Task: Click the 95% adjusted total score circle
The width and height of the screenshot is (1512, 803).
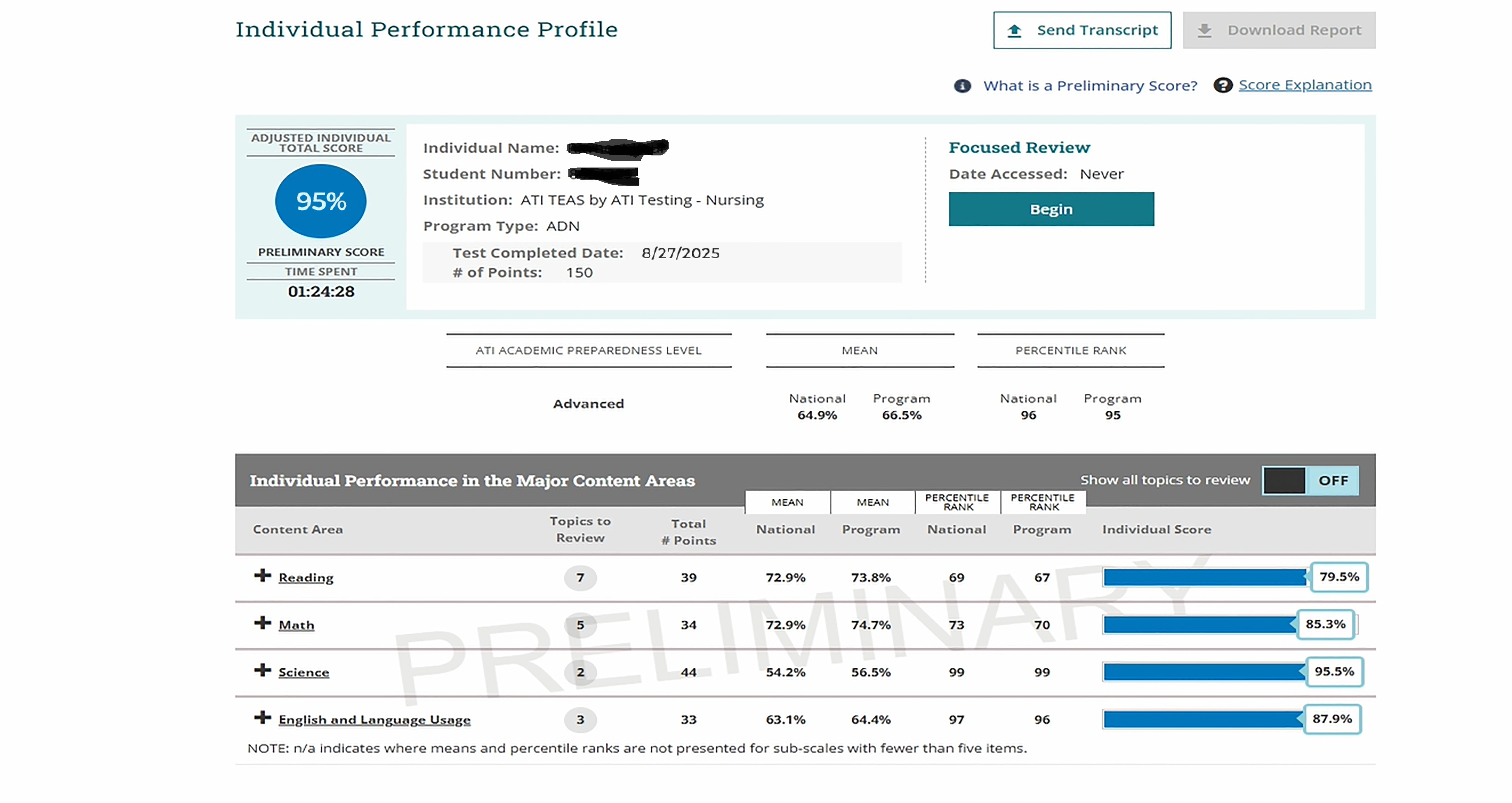Action: 320,201
